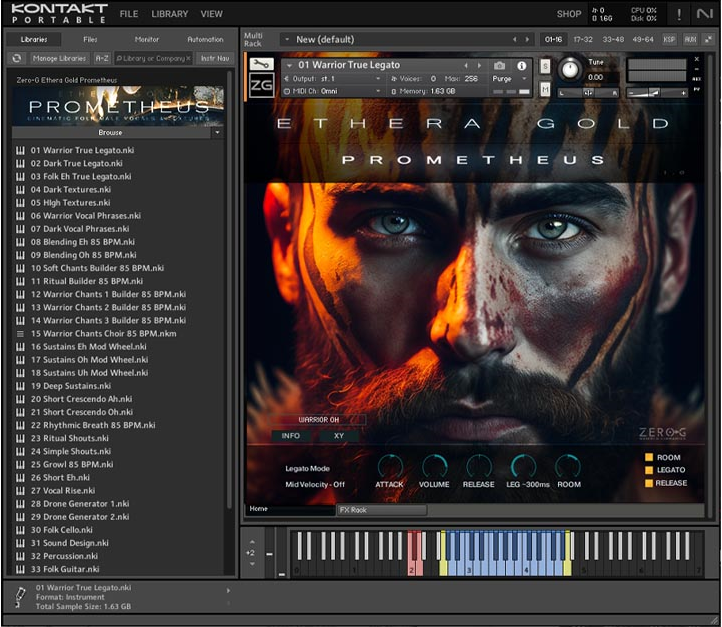Screen dimensions: 722x627
Task: Click the AUX button on instrument header
Action: coord(697,79)
